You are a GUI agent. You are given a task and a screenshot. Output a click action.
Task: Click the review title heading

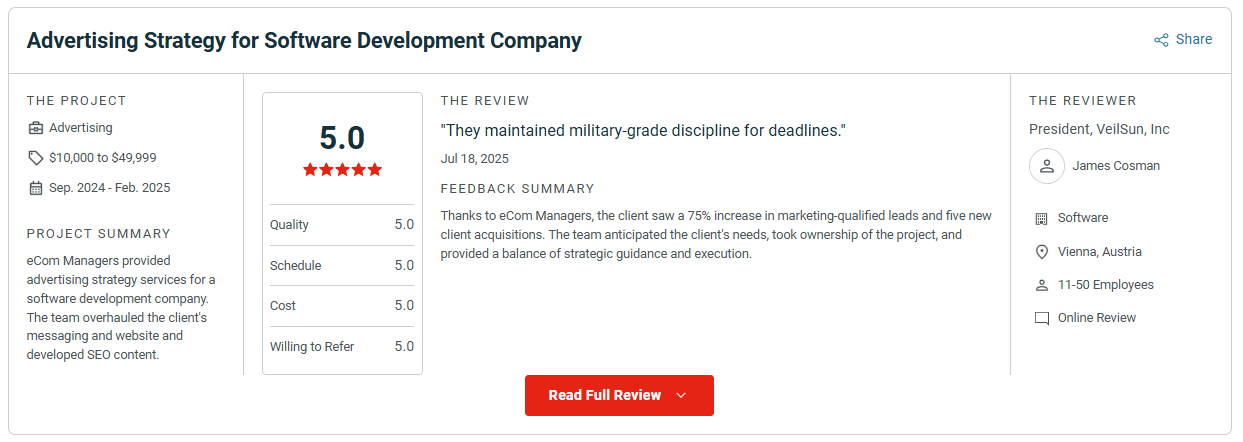tap(304, 41)
